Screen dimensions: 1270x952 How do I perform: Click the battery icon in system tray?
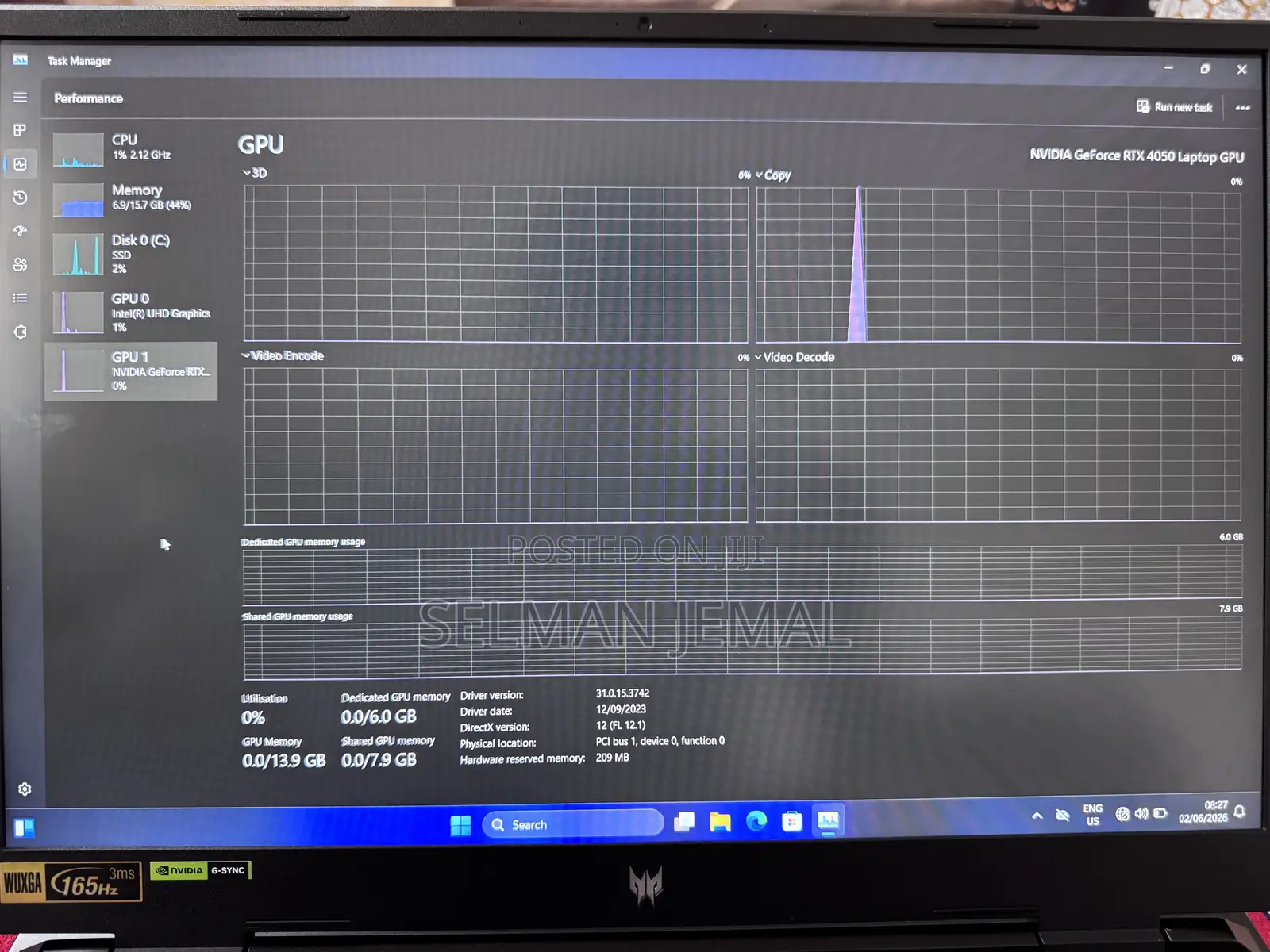1160,813
